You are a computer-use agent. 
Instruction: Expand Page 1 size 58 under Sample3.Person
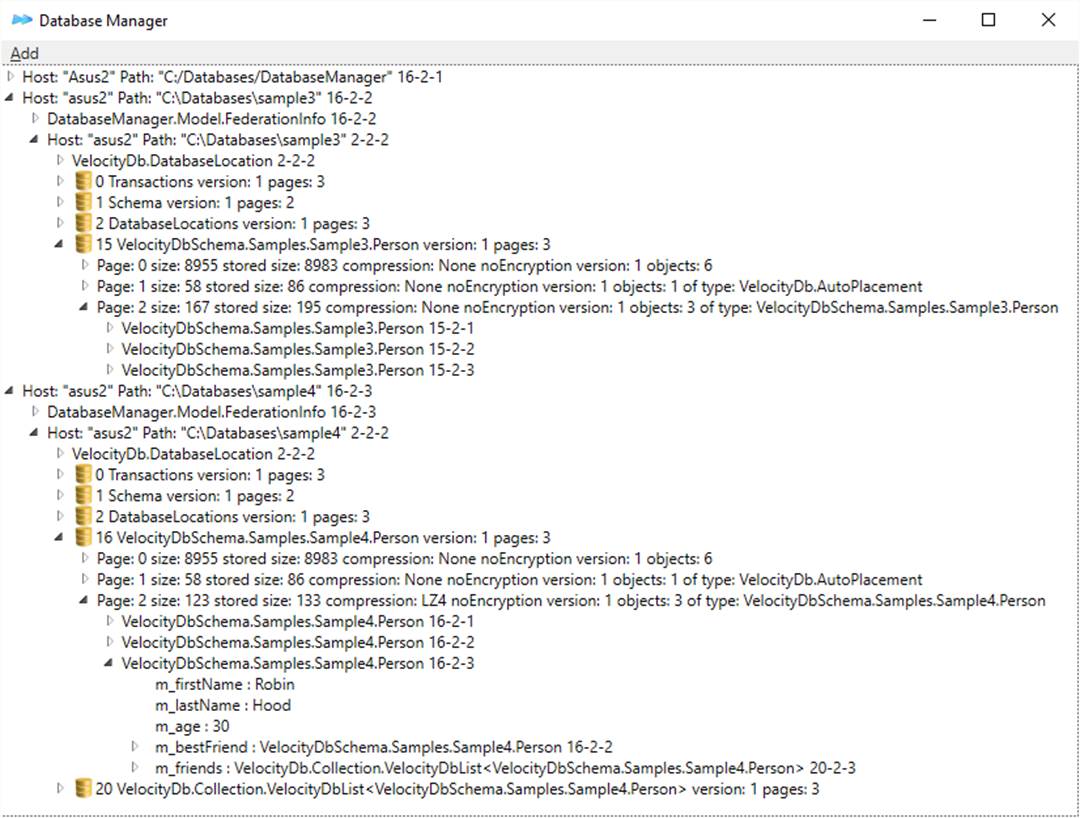[x=85, y=286]
